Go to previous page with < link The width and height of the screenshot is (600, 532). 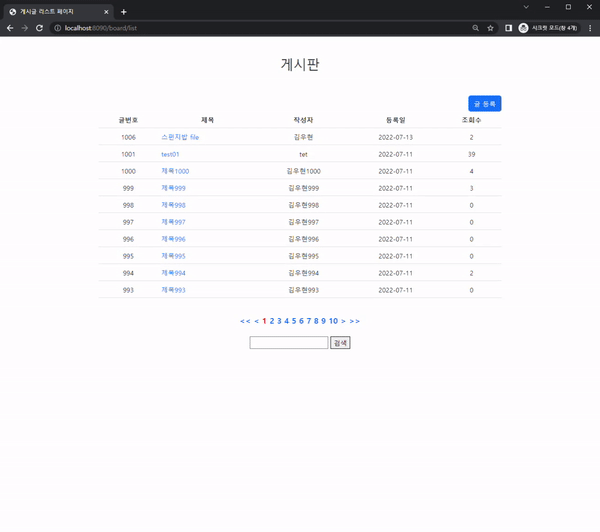[256, 321]
